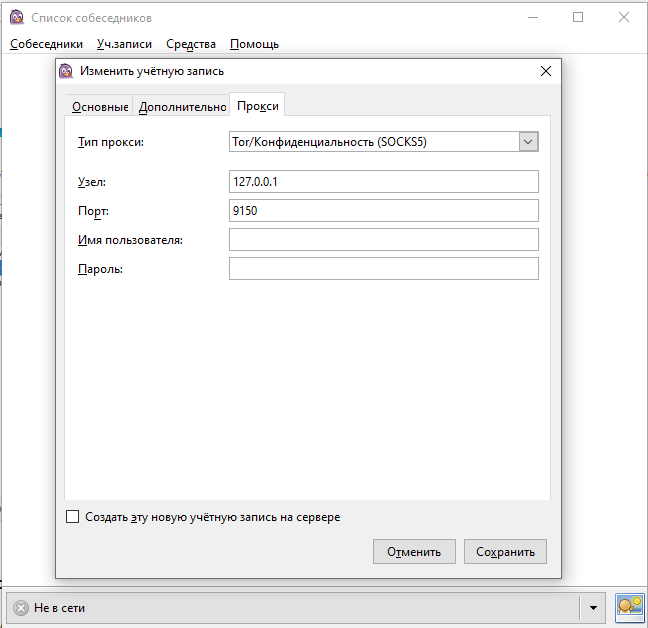Image resolution: width=648 pixels, height=628 pixels.
Task: Click the Узел field containing 127.0.0.1
Action: [383, 181]
